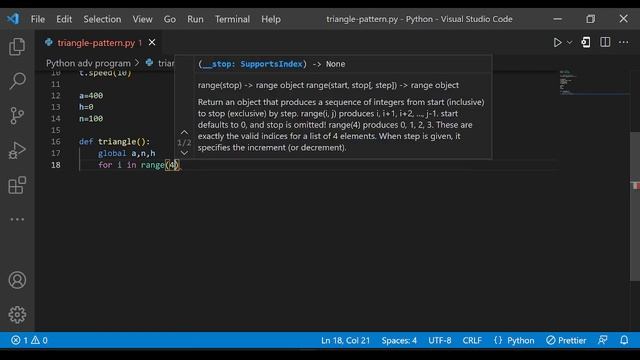The image size is (640, 360).
Task: Click the __stop: SupportsIndex parameter text
Action: tap(252, 64)
